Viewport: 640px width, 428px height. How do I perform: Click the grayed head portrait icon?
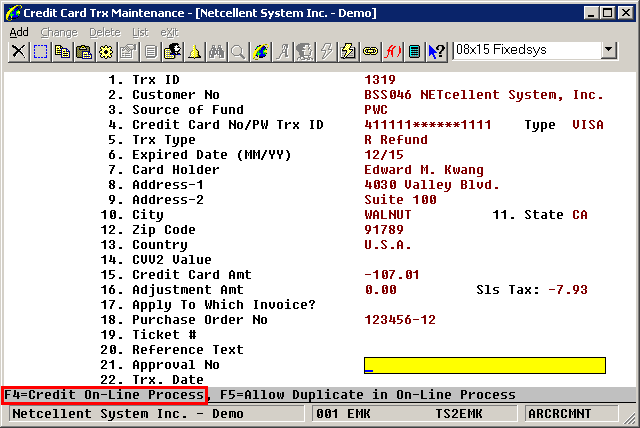(x=305, y=52)
